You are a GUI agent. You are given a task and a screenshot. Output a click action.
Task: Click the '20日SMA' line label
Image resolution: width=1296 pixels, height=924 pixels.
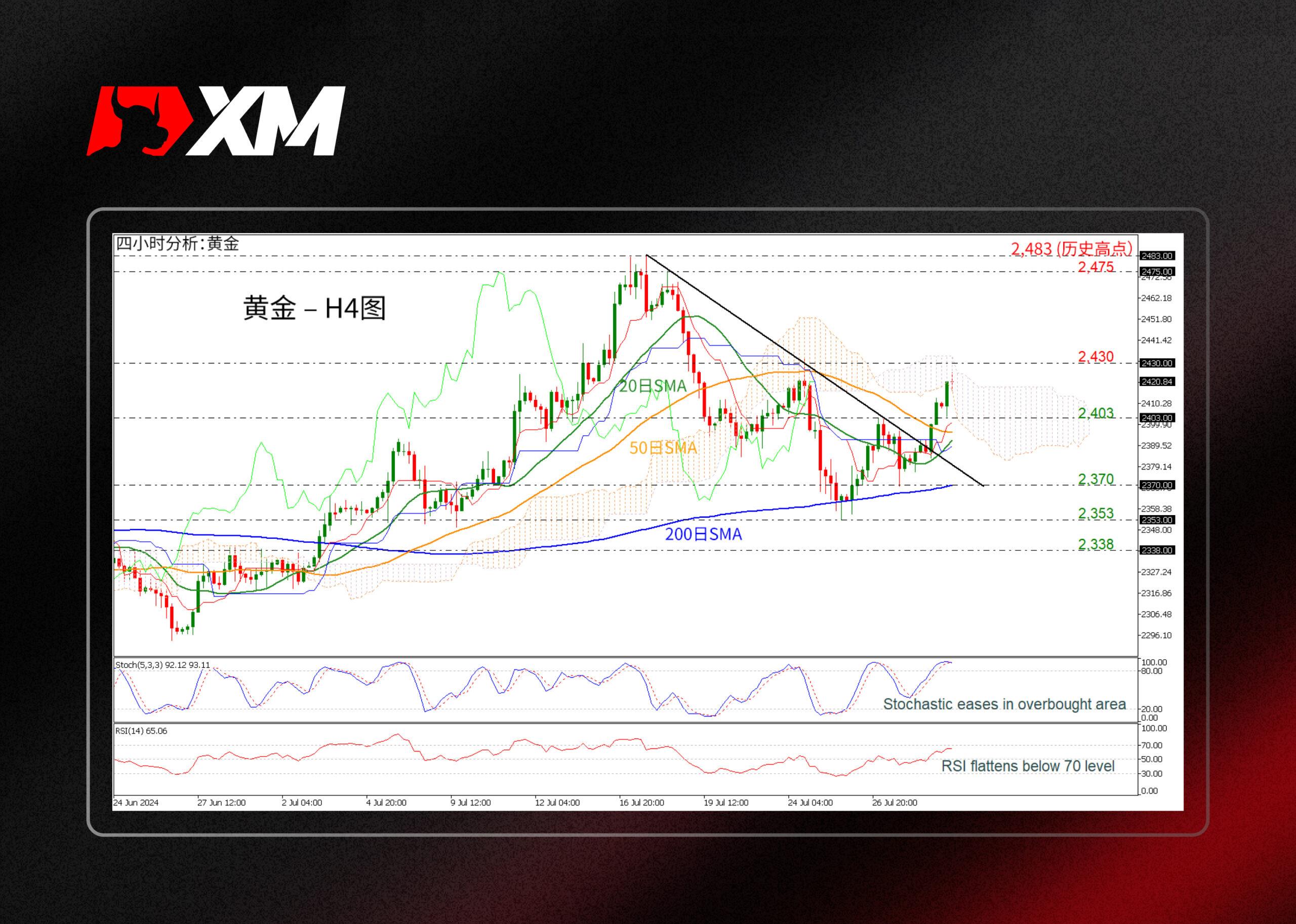click(x=652, y=386)
